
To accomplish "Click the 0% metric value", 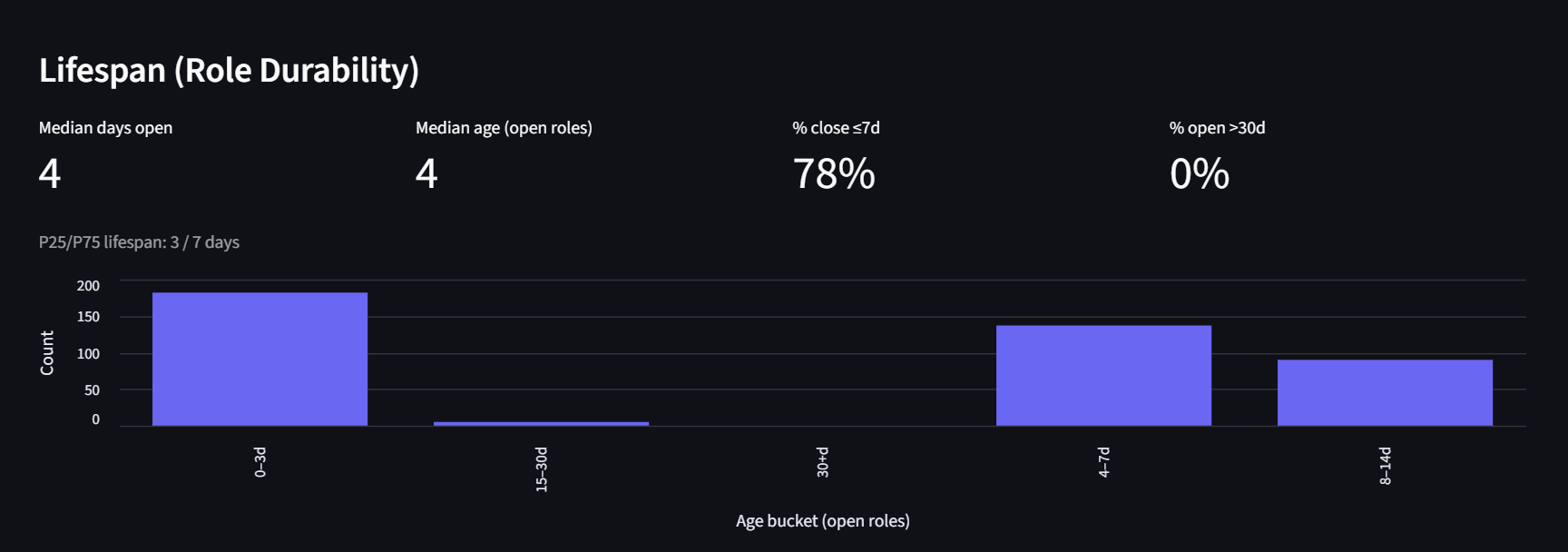I will pos(1199,173).
